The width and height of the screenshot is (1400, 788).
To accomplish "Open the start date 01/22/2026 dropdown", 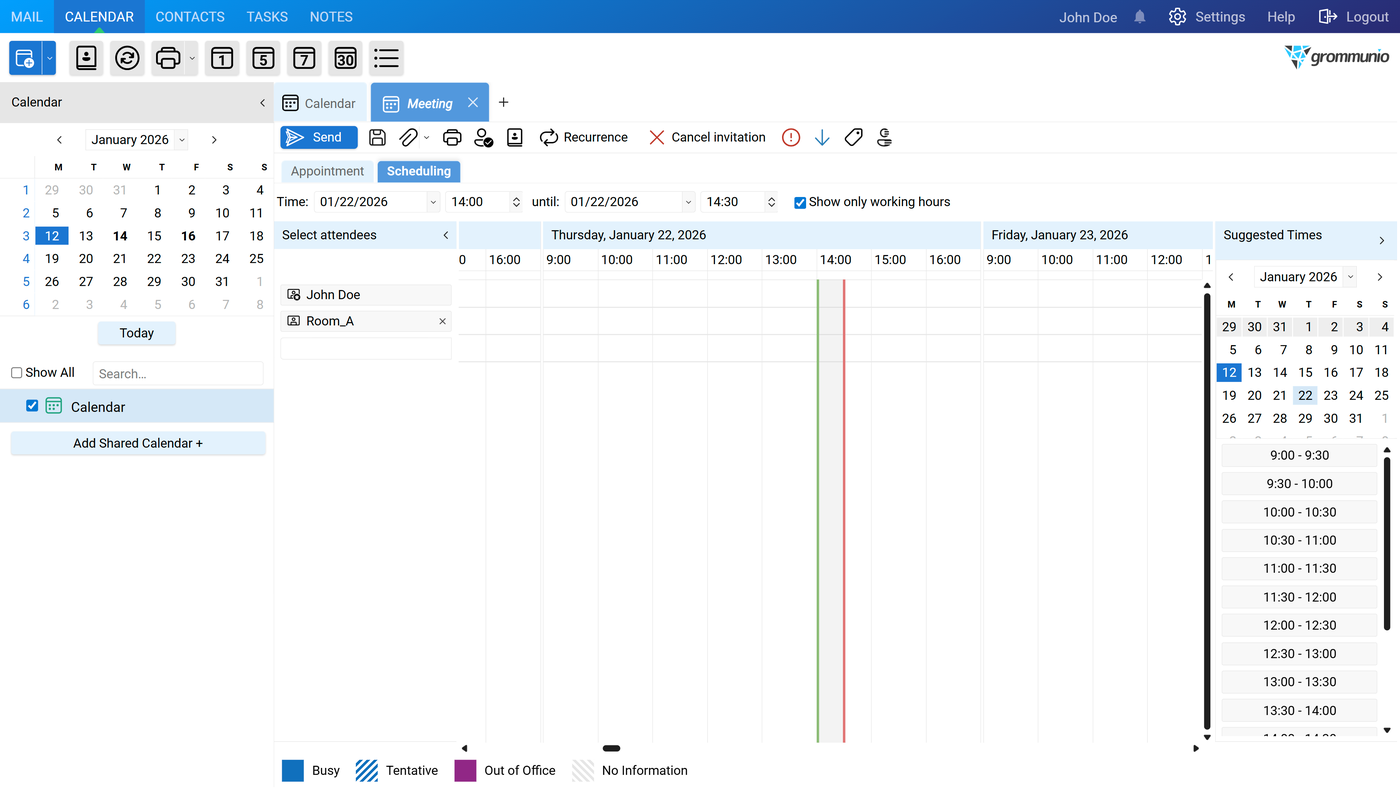I will (x=433, y=202).
